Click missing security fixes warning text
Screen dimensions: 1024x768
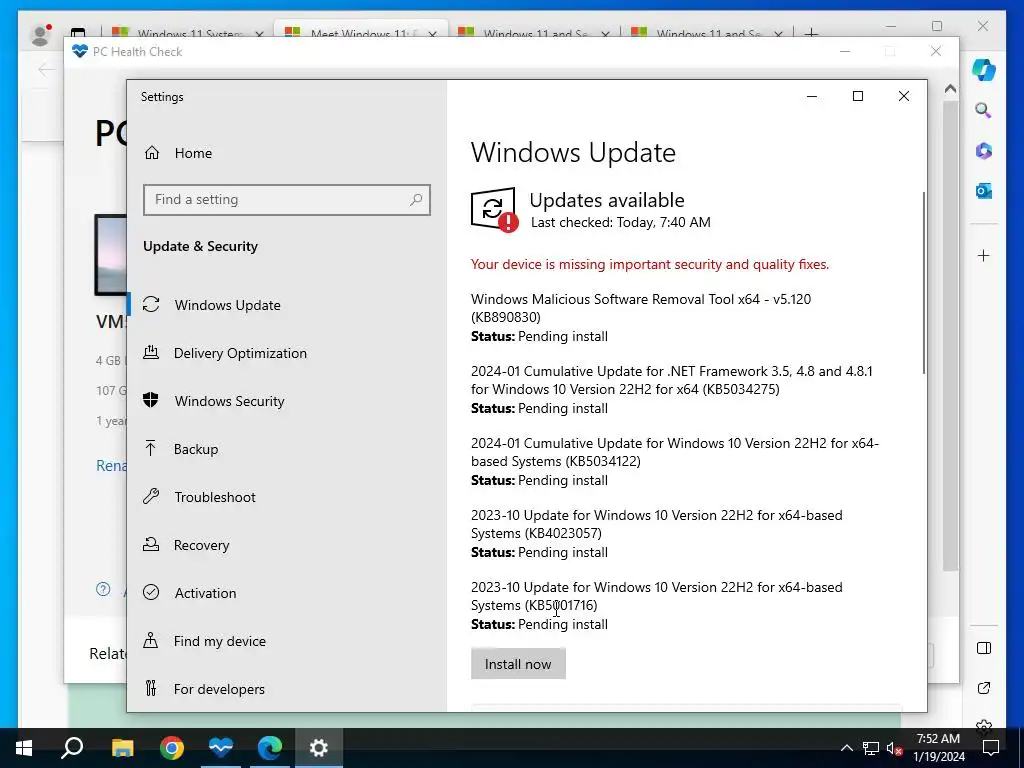[650, 264]
